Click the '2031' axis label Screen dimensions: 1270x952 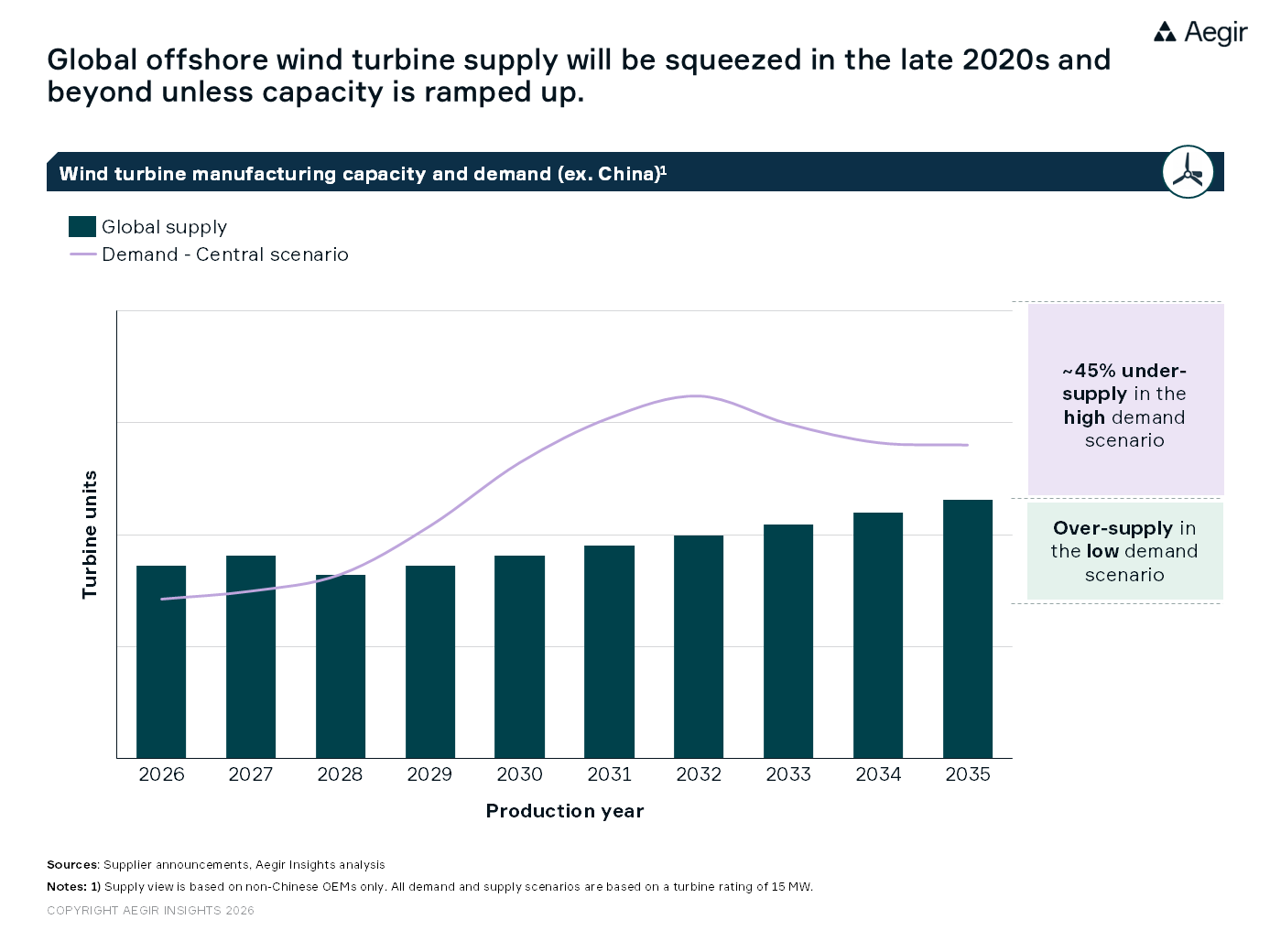[610, 774]
